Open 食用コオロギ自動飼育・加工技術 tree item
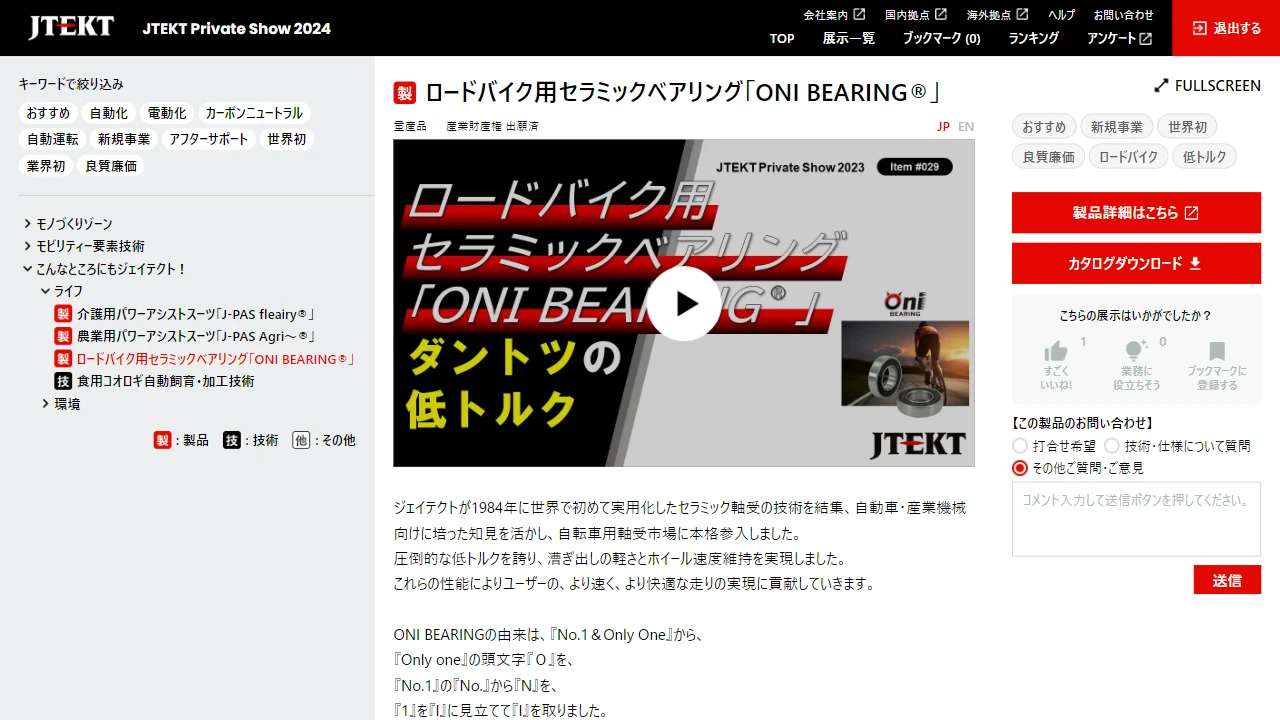 click(x=165, y=381)
